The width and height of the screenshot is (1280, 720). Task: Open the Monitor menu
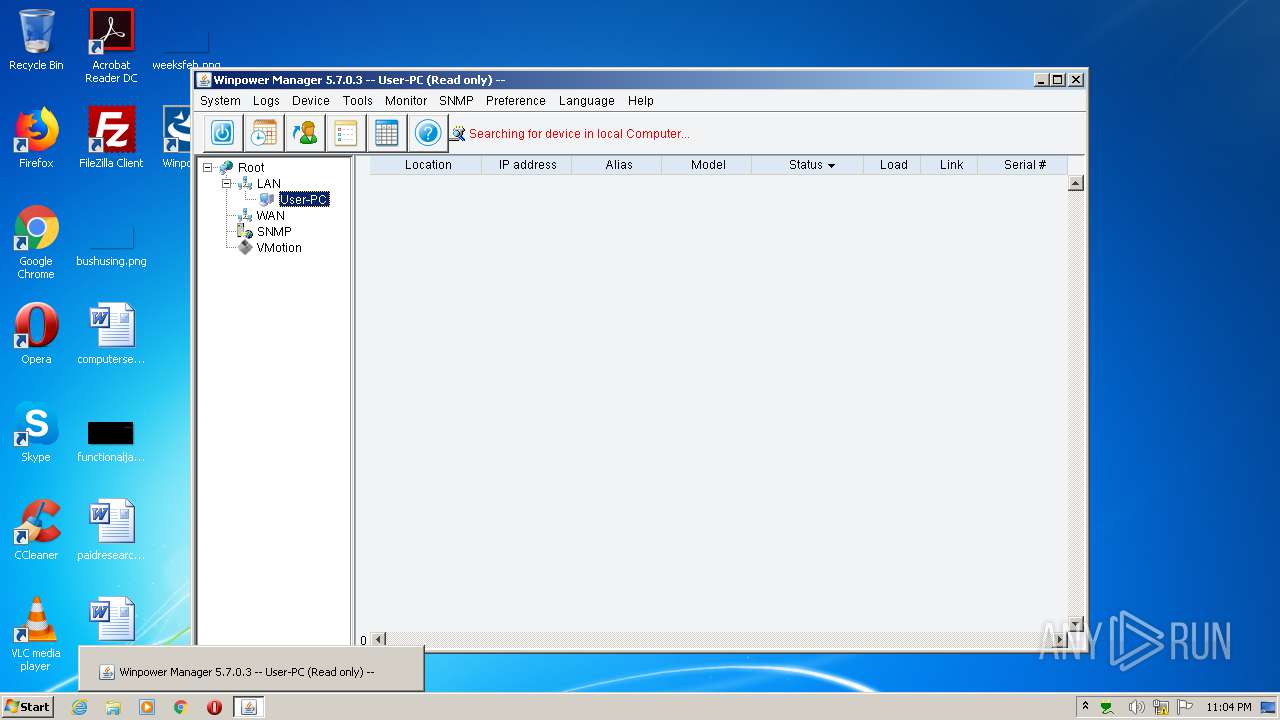(x=406, y=101)
